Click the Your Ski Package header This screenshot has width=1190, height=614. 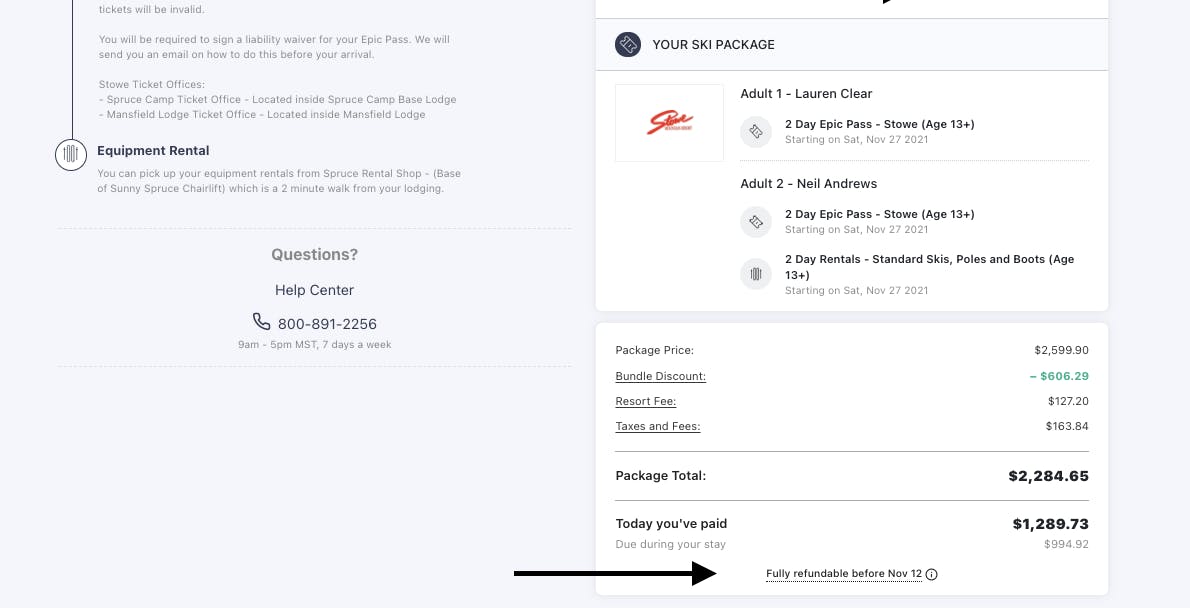713,45
